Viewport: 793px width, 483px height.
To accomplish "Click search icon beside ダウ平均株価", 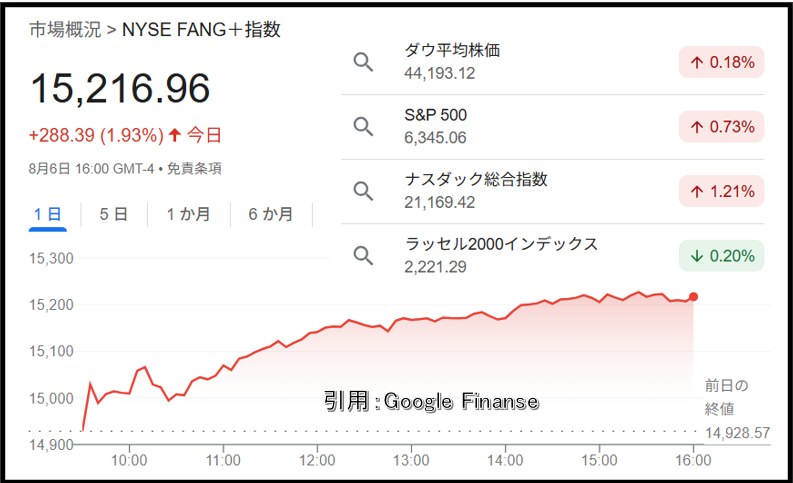I will point(363,62).
